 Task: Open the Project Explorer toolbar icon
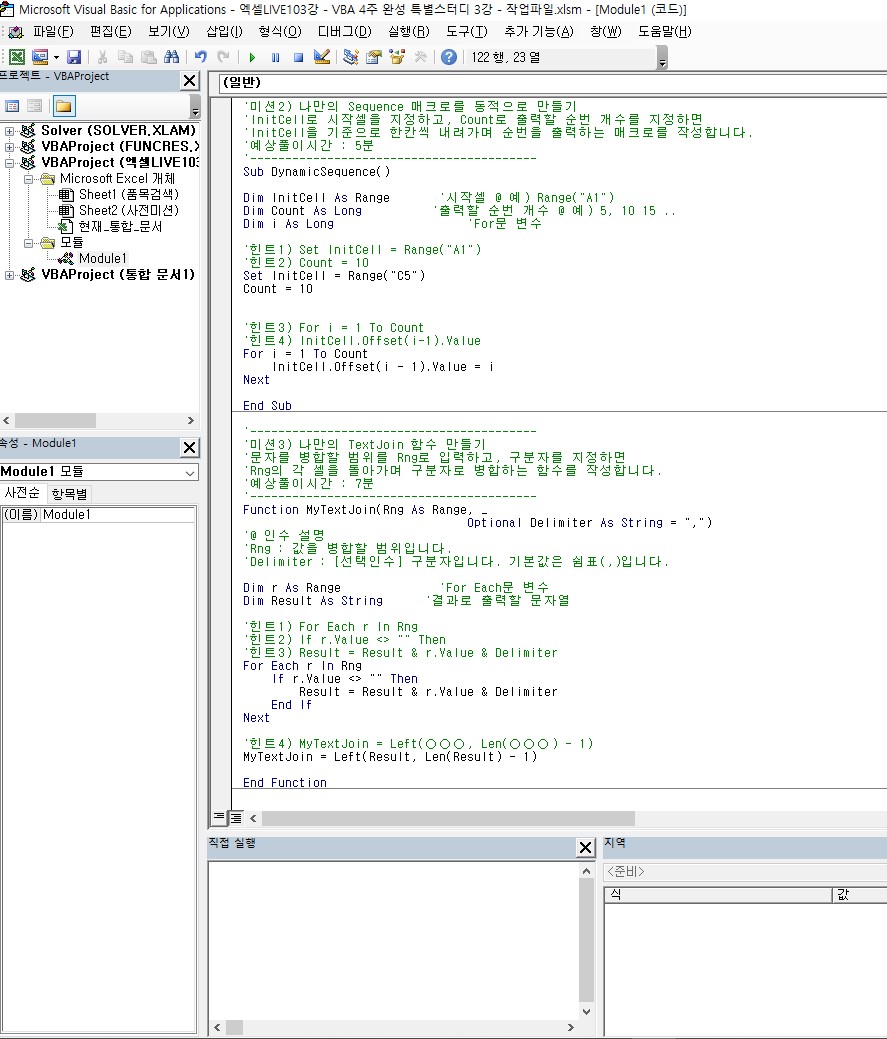[350, 58]
